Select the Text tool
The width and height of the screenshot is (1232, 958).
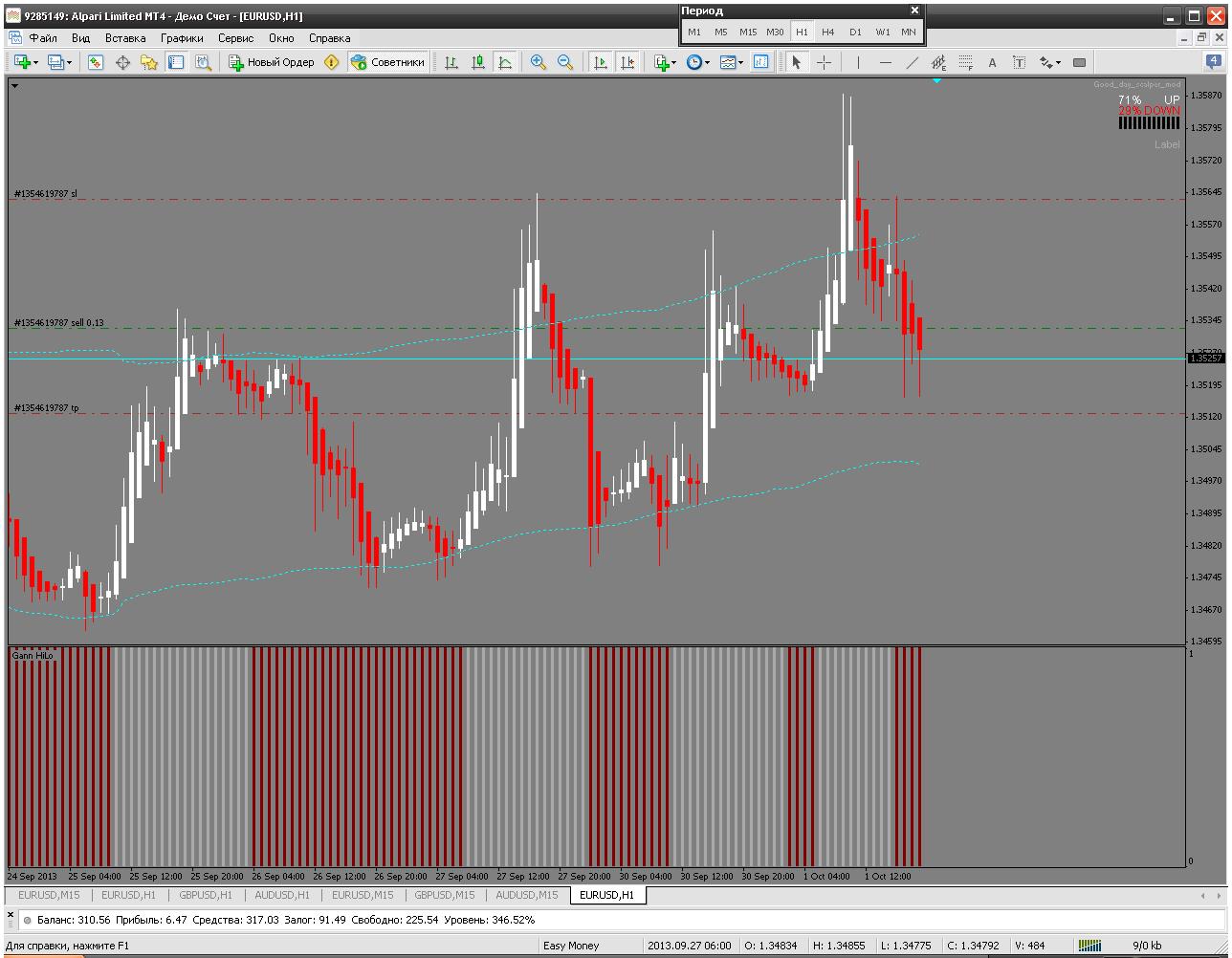point(992,62)
